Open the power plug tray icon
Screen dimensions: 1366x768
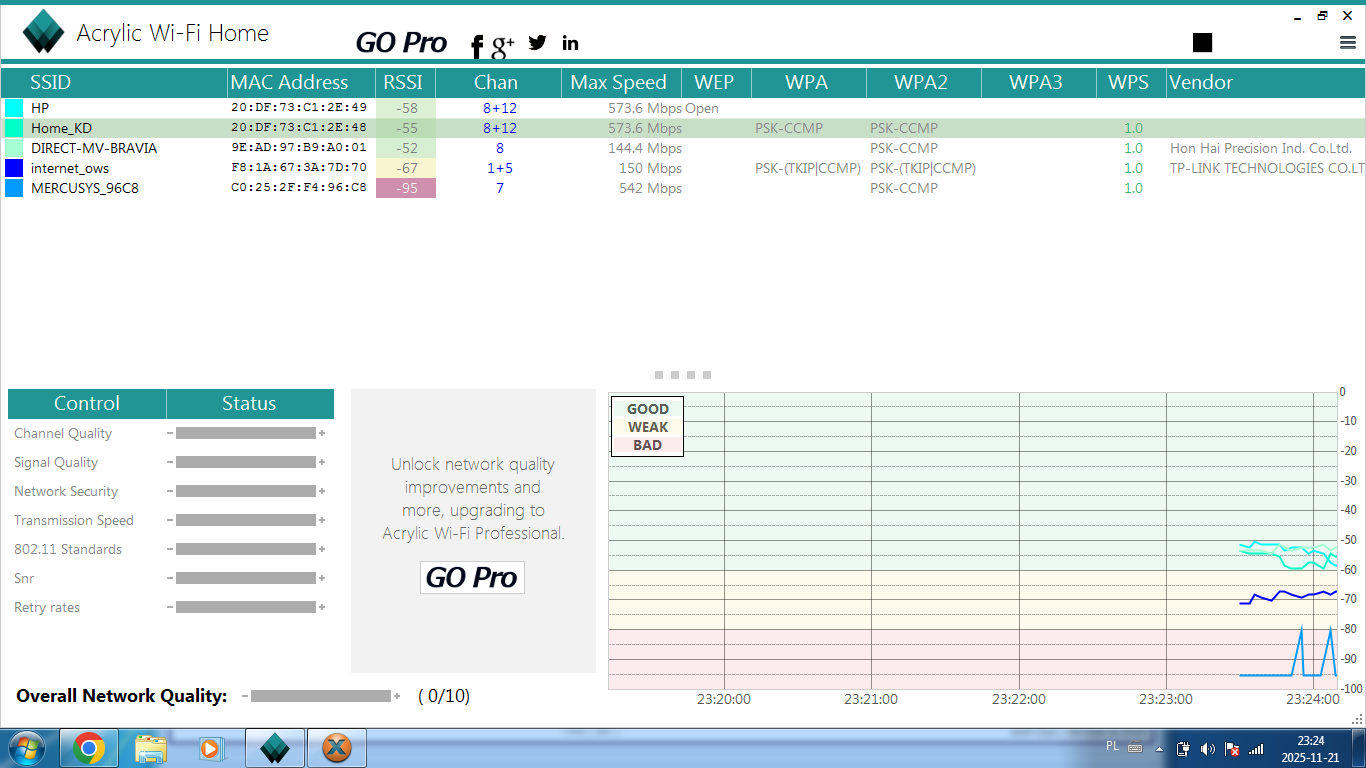click(x=1183, y=748)
